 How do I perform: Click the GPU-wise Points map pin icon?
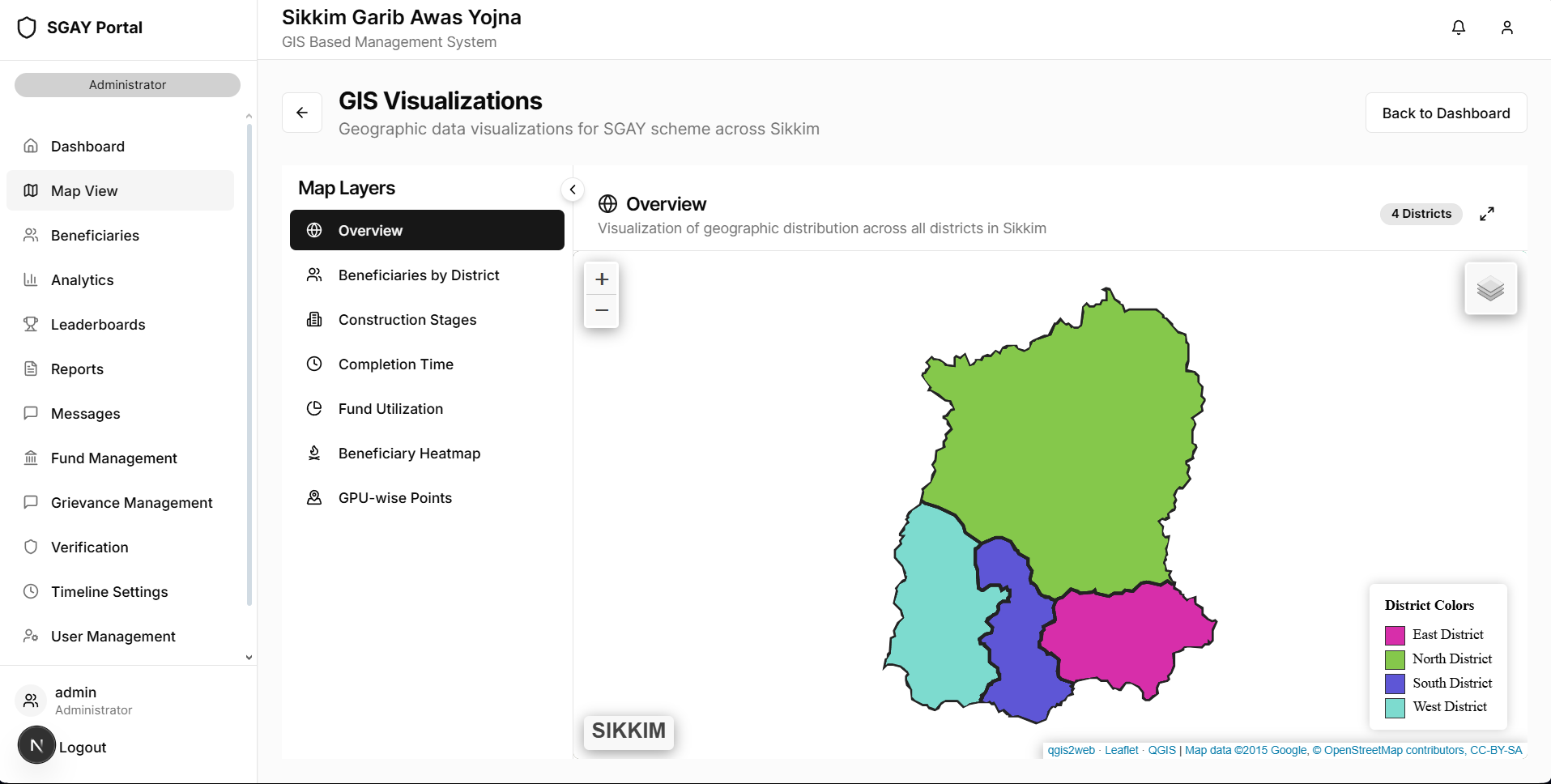[314, 497]
